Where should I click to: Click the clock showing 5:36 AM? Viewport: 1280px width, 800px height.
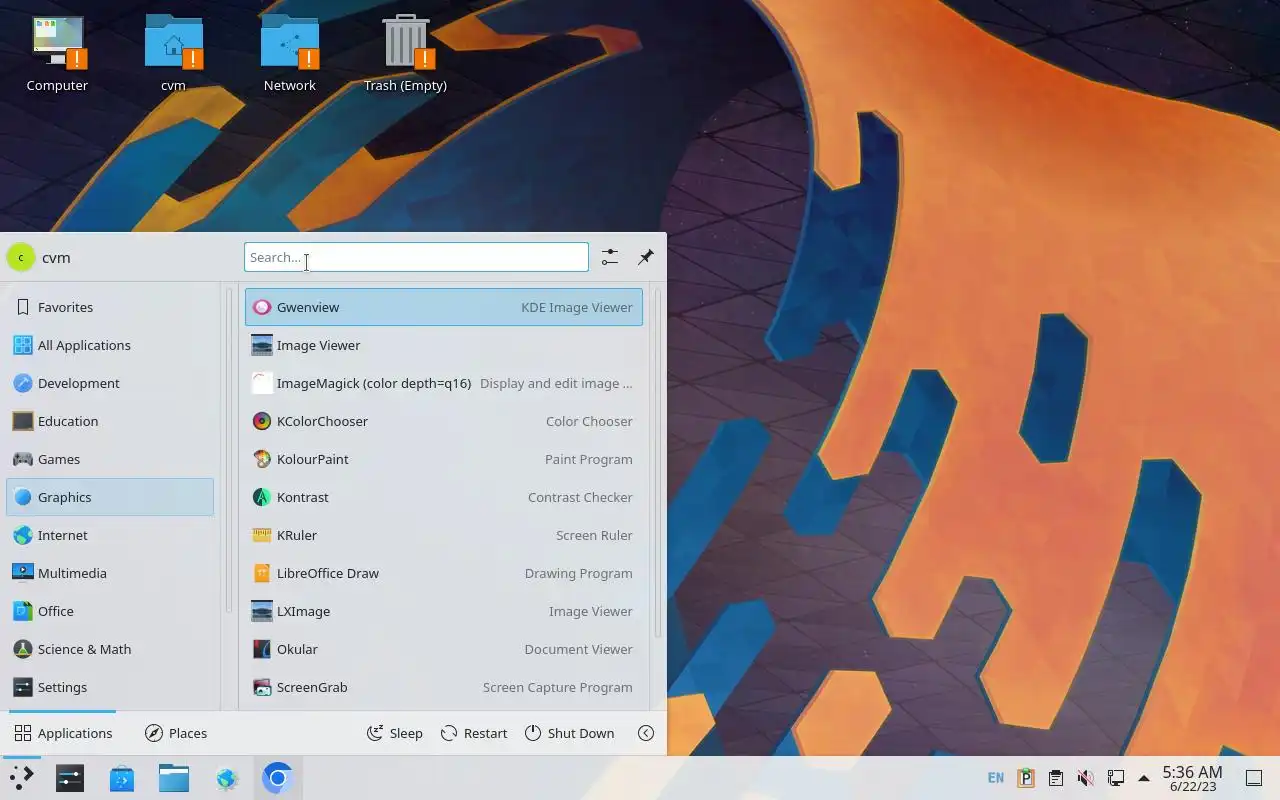tap(1192, 778)
